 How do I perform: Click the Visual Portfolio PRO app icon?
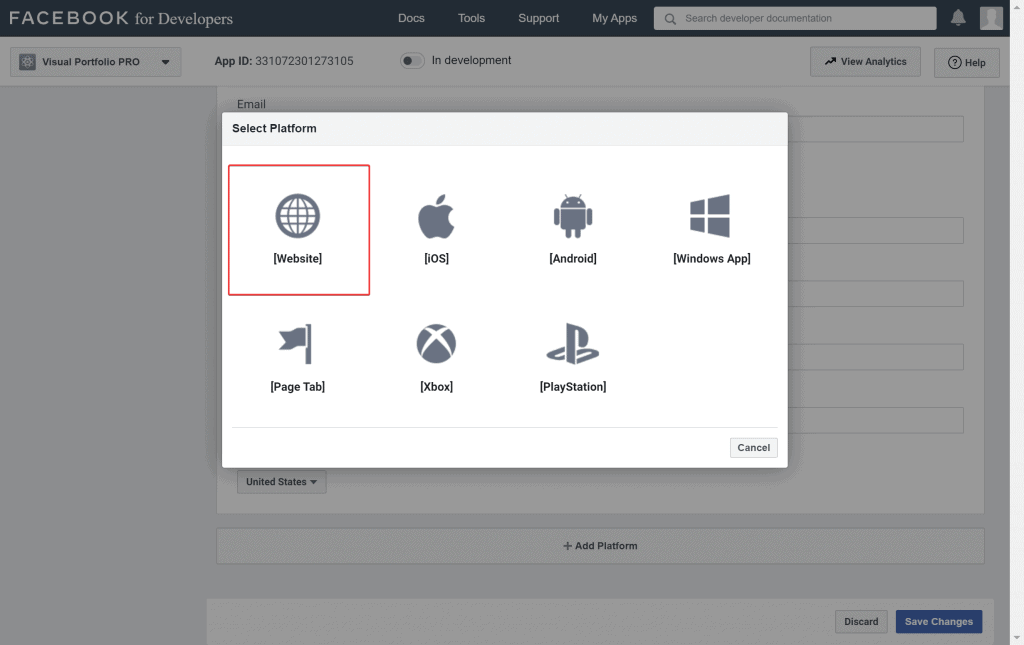click(27, 62)
